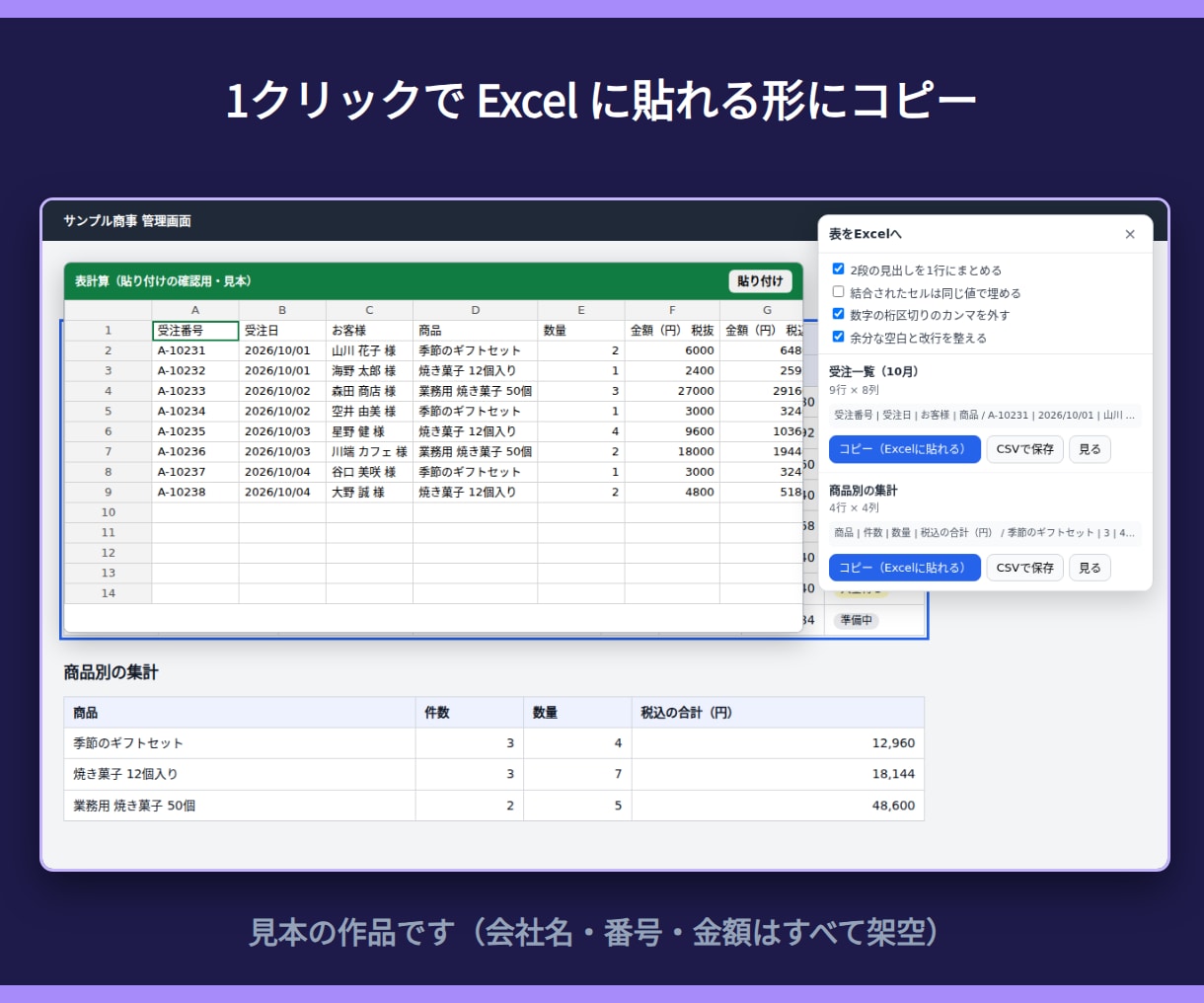1204x1003 pixels.
Task: Click cell 森田 商店 様
Action: 369,391
